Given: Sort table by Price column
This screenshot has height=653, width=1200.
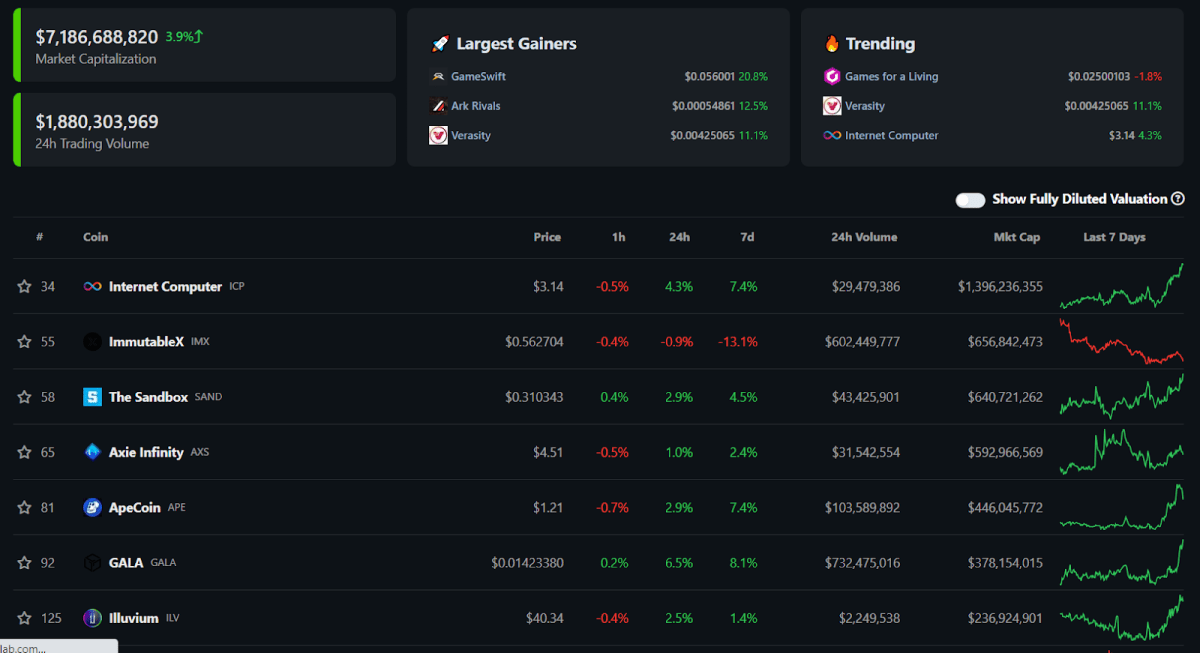Looking at the screenshot, I should pos(547,238).
